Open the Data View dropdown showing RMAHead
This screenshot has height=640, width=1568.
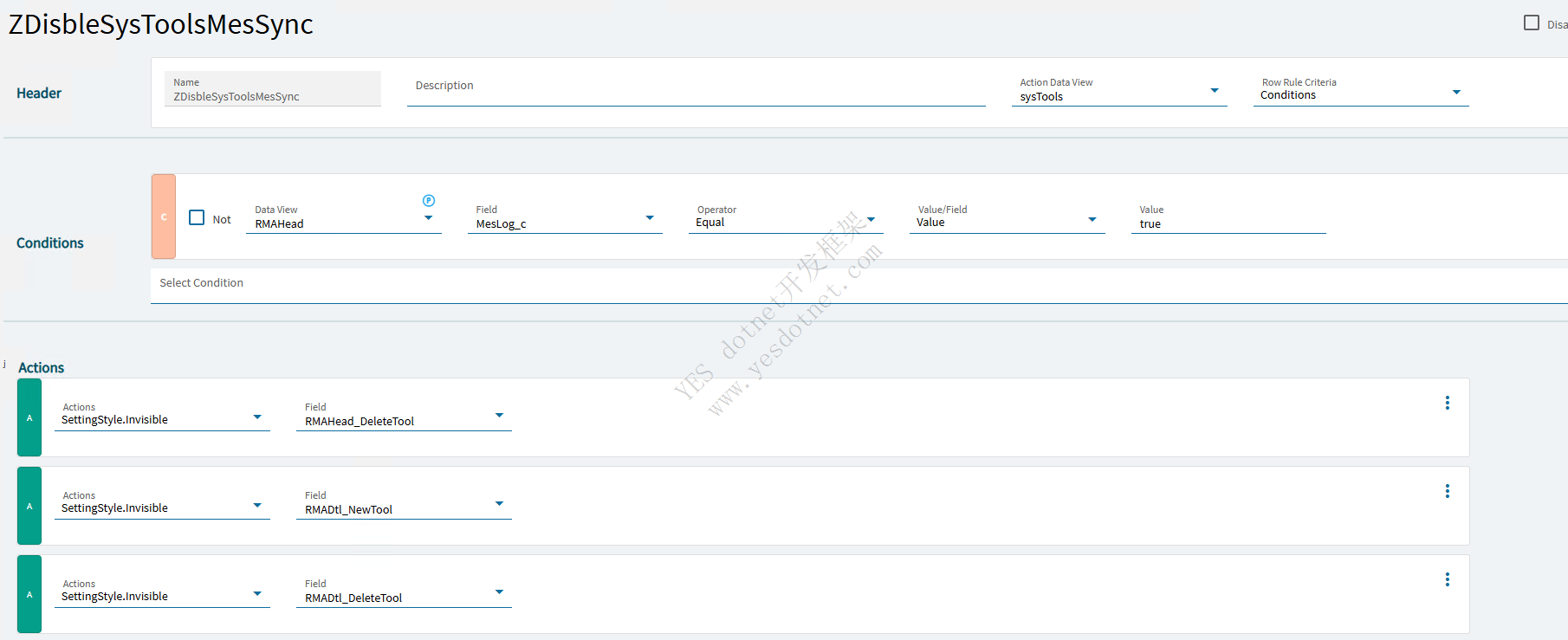pyautogui.click(x=428, y=218)
